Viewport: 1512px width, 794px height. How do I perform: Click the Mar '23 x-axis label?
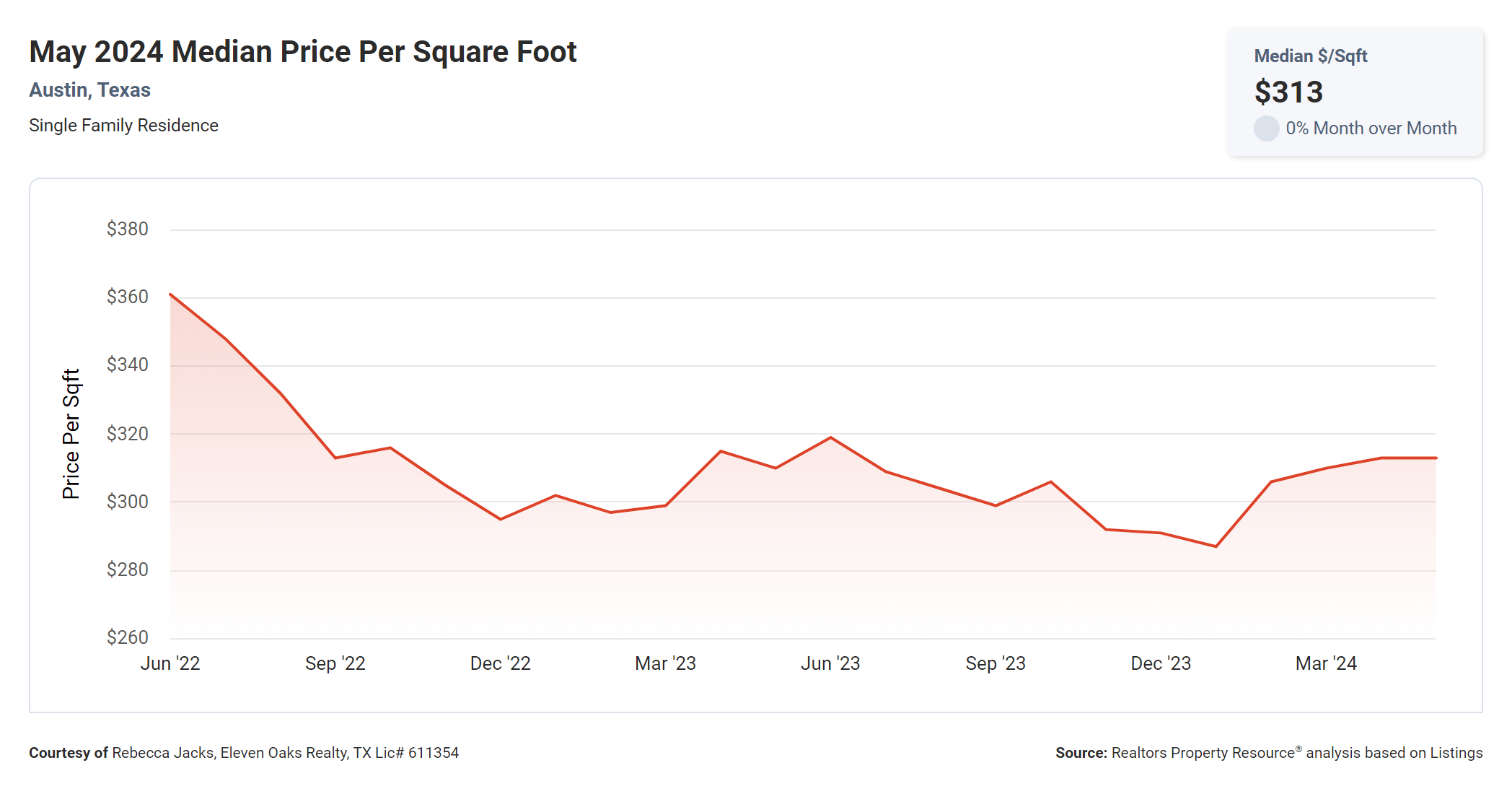665,663
